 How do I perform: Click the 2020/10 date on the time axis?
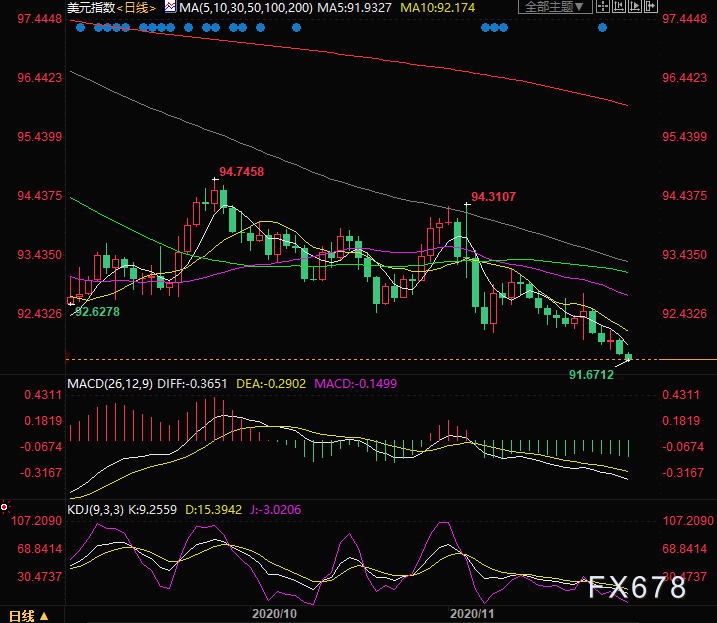click(x=275, y=613)
